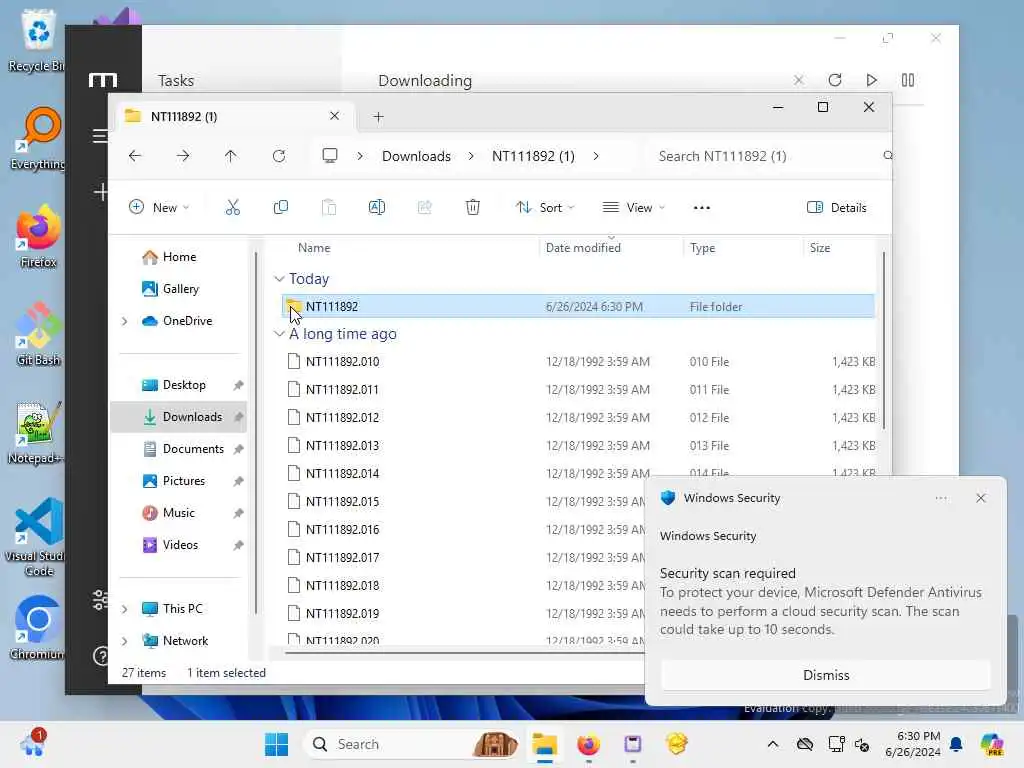1024x768 pixels.
Task: Click the chevron before Downloads breadcrumb
Action: (360, 156)
